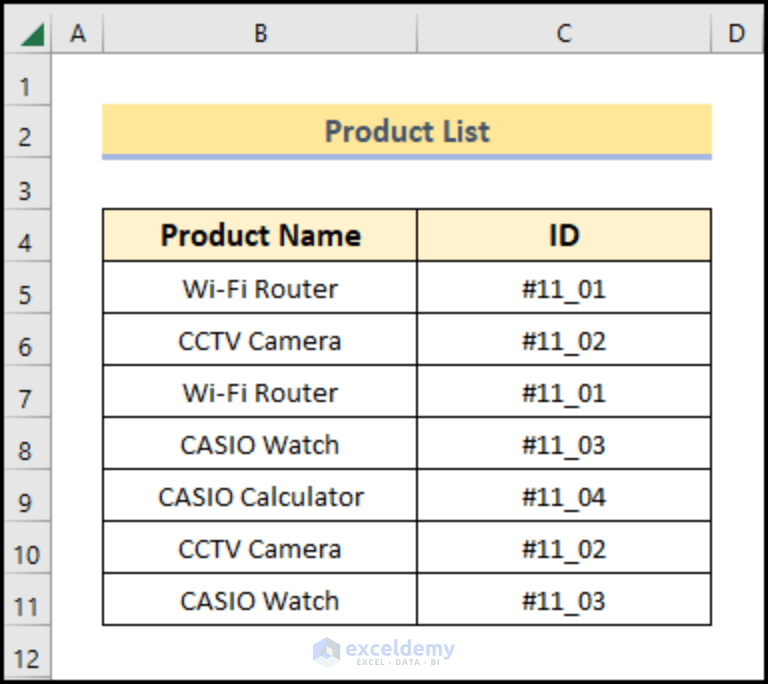Select Wi-Fi Router cell in row 7

[260, 391]
